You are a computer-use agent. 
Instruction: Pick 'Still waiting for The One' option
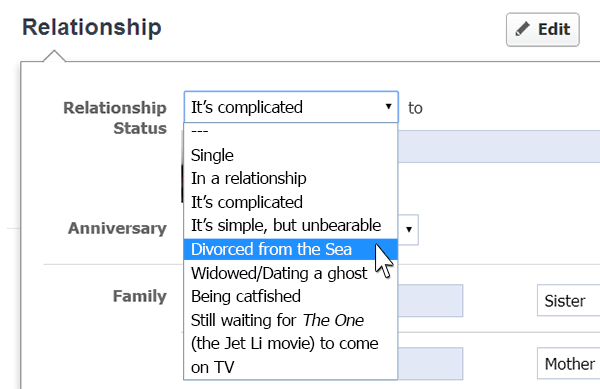tap(291, 344)
